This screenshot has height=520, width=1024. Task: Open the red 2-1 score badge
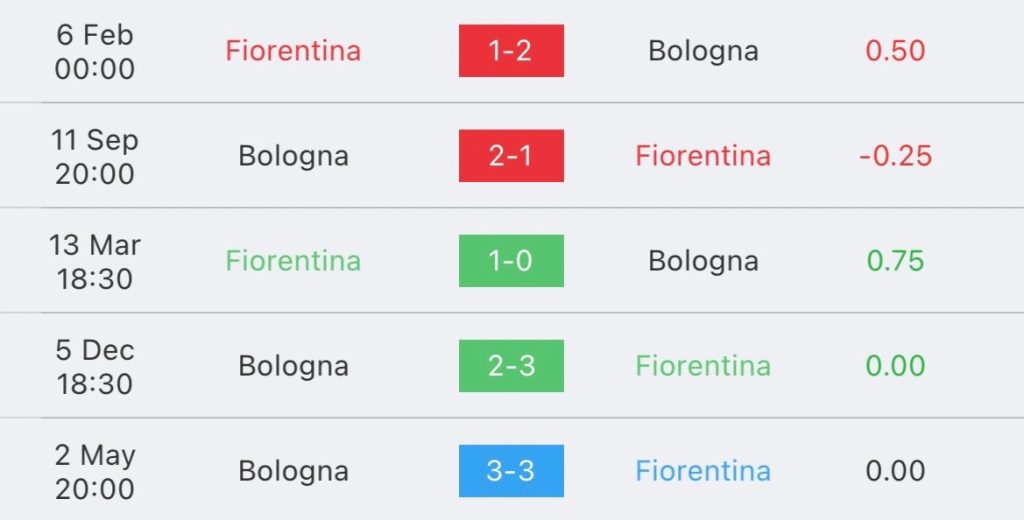[511, 155]
